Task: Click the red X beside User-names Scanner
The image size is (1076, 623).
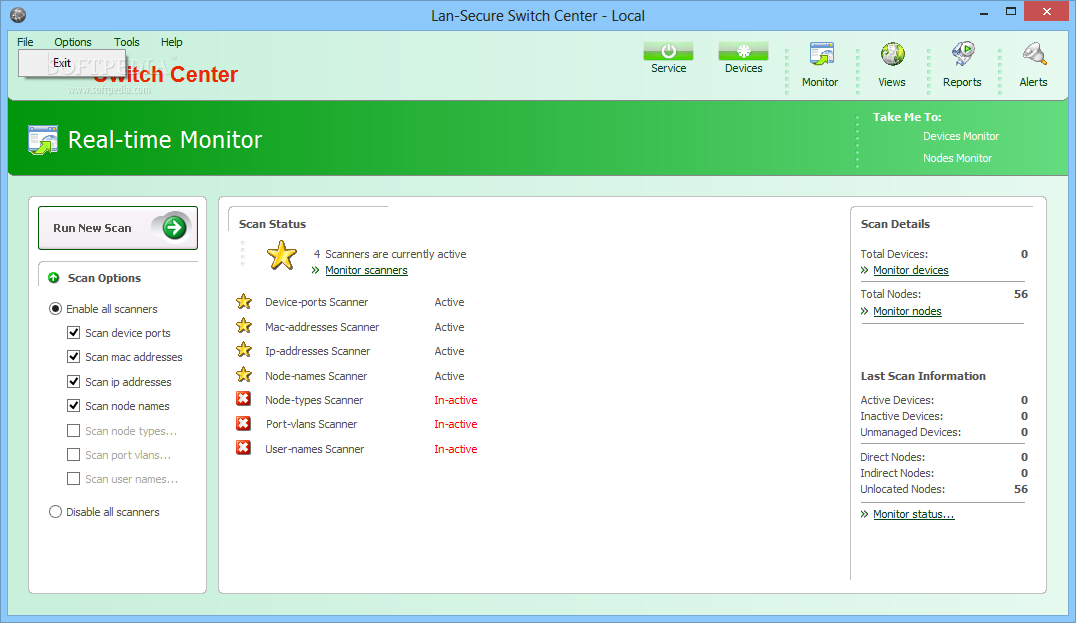Action: pyautogui.click(x=243, y=447)
